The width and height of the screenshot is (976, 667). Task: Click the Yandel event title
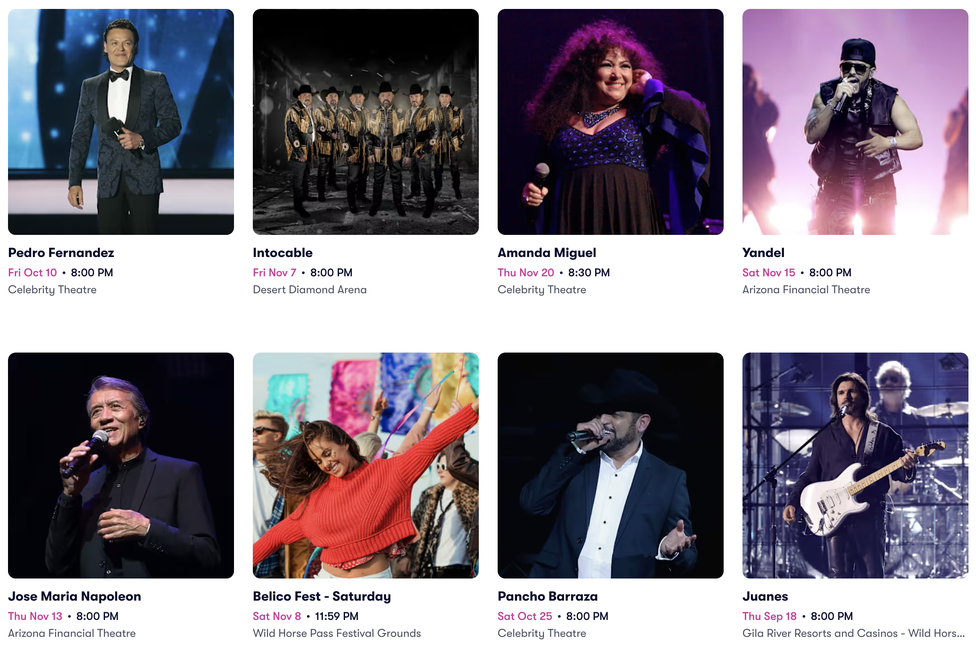point(763,253)
